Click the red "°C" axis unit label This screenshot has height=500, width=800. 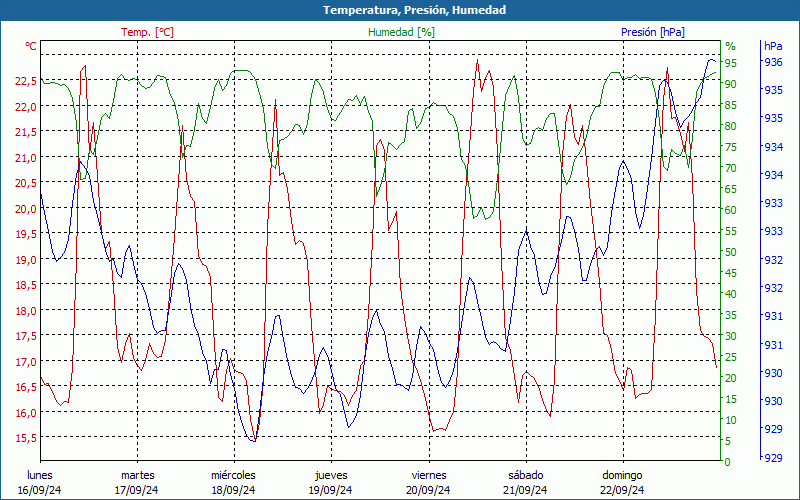[31, 46]
